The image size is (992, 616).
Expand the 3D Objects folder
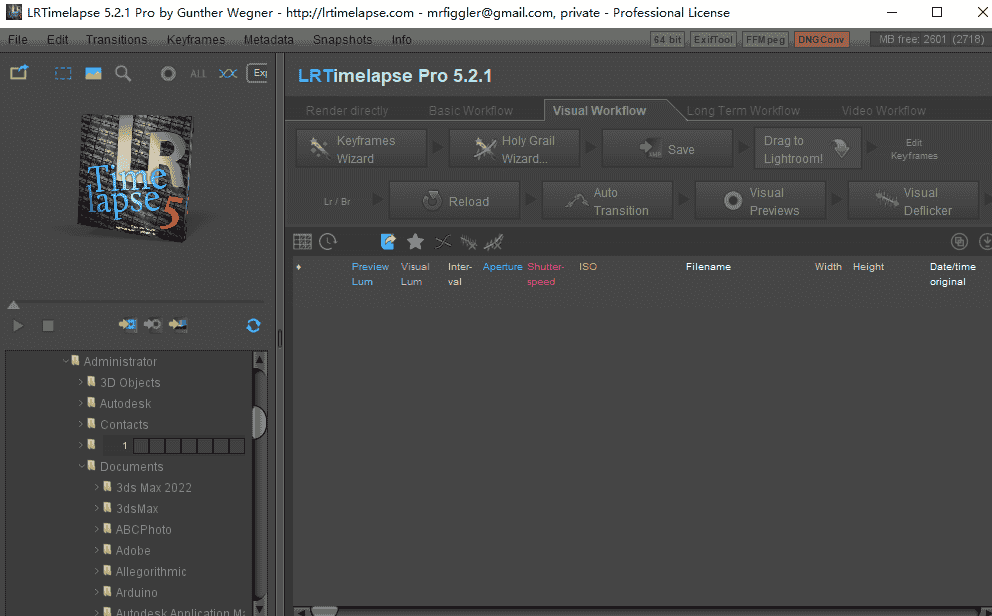point(81,382)
